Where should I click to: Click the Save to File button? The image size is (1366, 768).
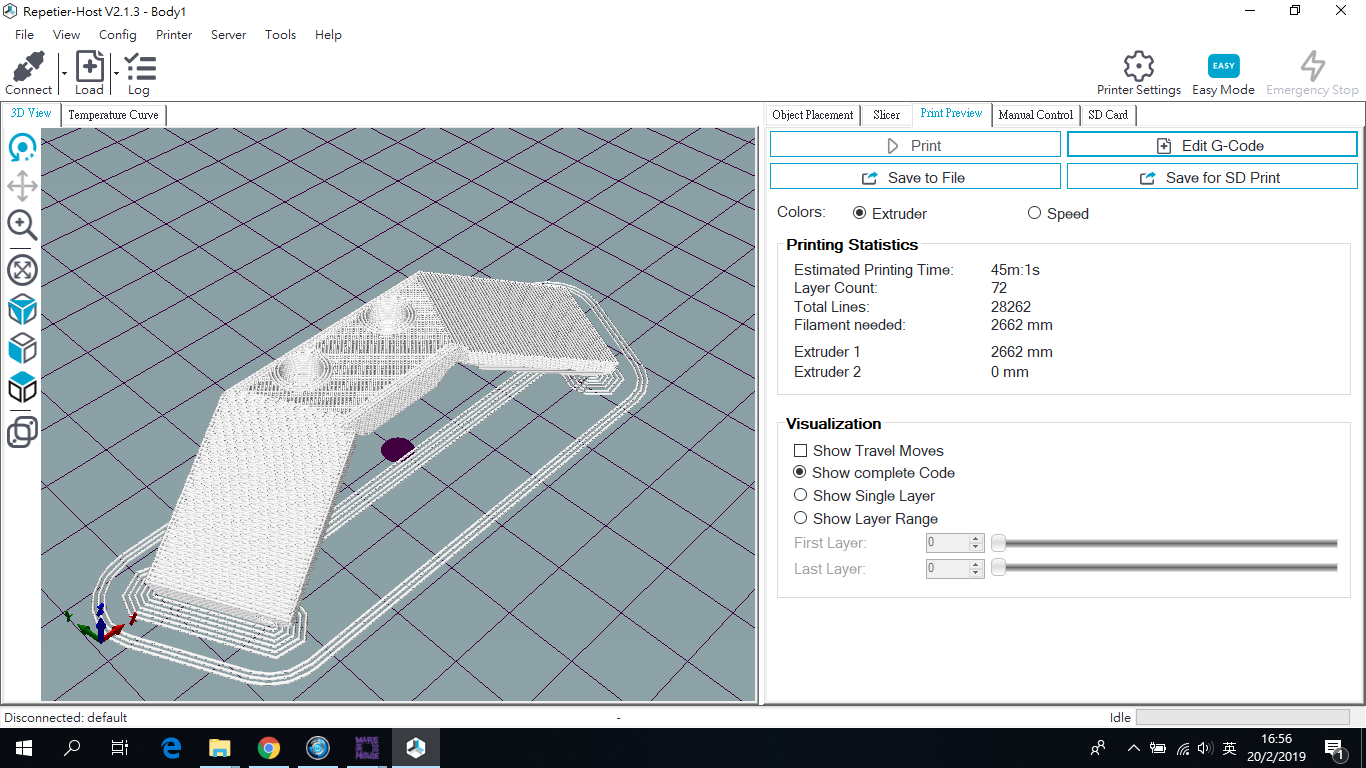click(x=915, y=177)
